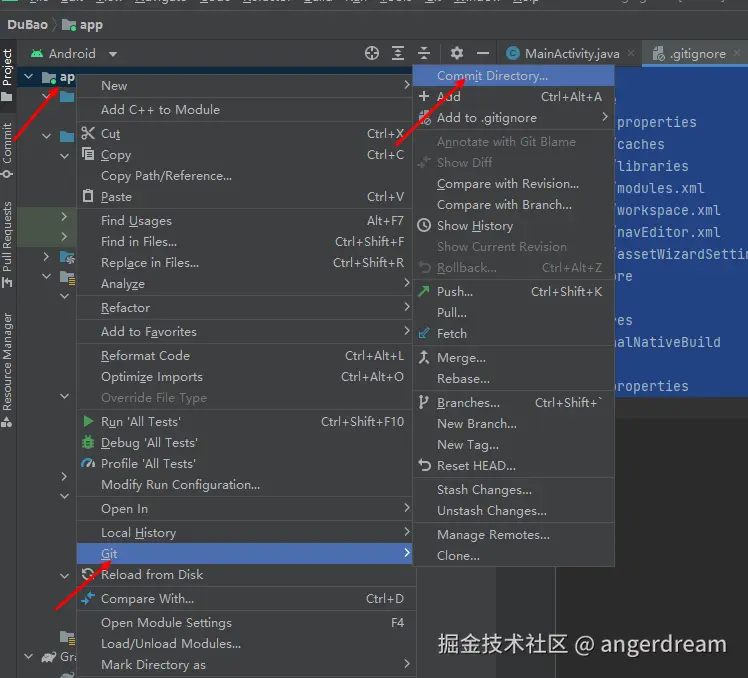Select Copy from context menu

[x=244, y=155]
